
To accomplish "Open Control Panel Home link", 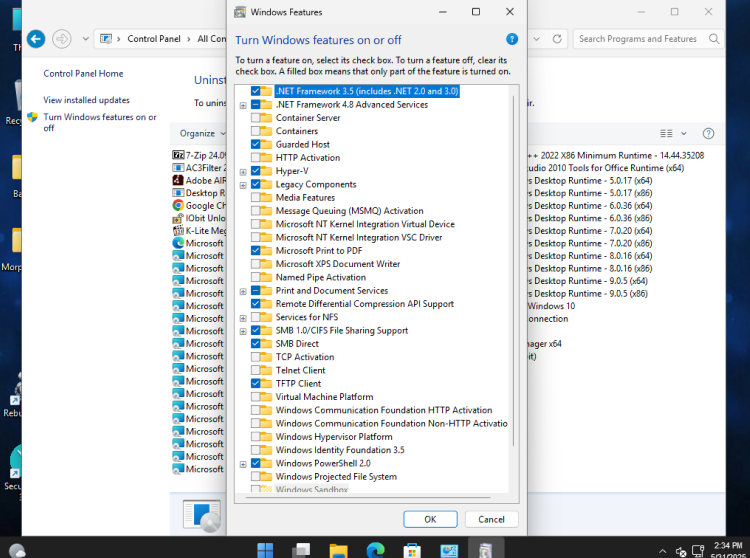I will [x=83, y=74].
